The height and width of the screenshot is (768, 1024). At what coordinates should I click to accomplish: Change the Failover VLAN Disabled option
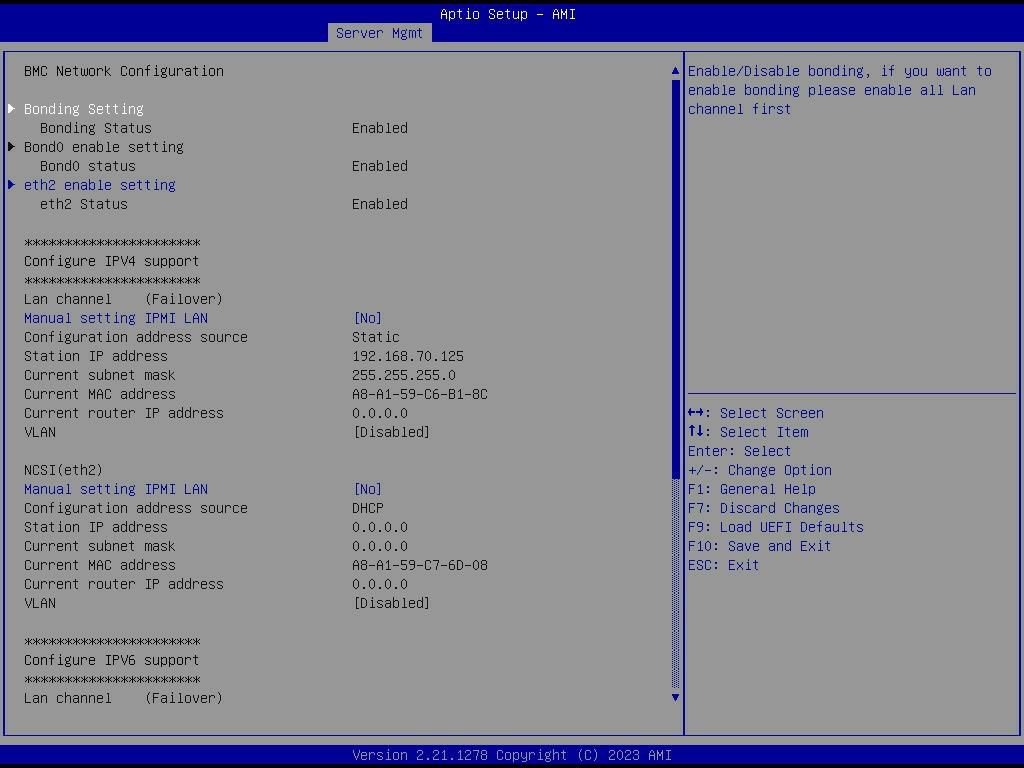click(x=392, y=432)
